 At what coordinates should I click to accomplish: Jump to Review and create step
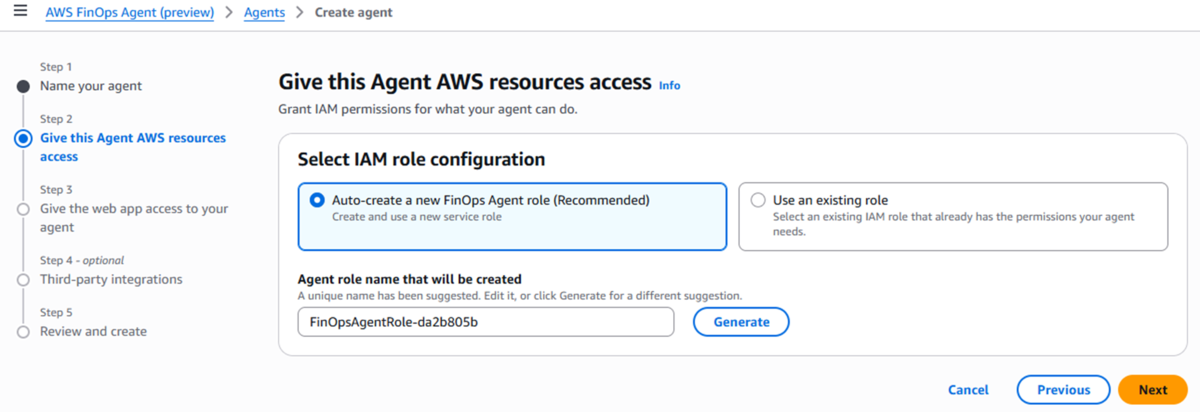coord(93,331)
